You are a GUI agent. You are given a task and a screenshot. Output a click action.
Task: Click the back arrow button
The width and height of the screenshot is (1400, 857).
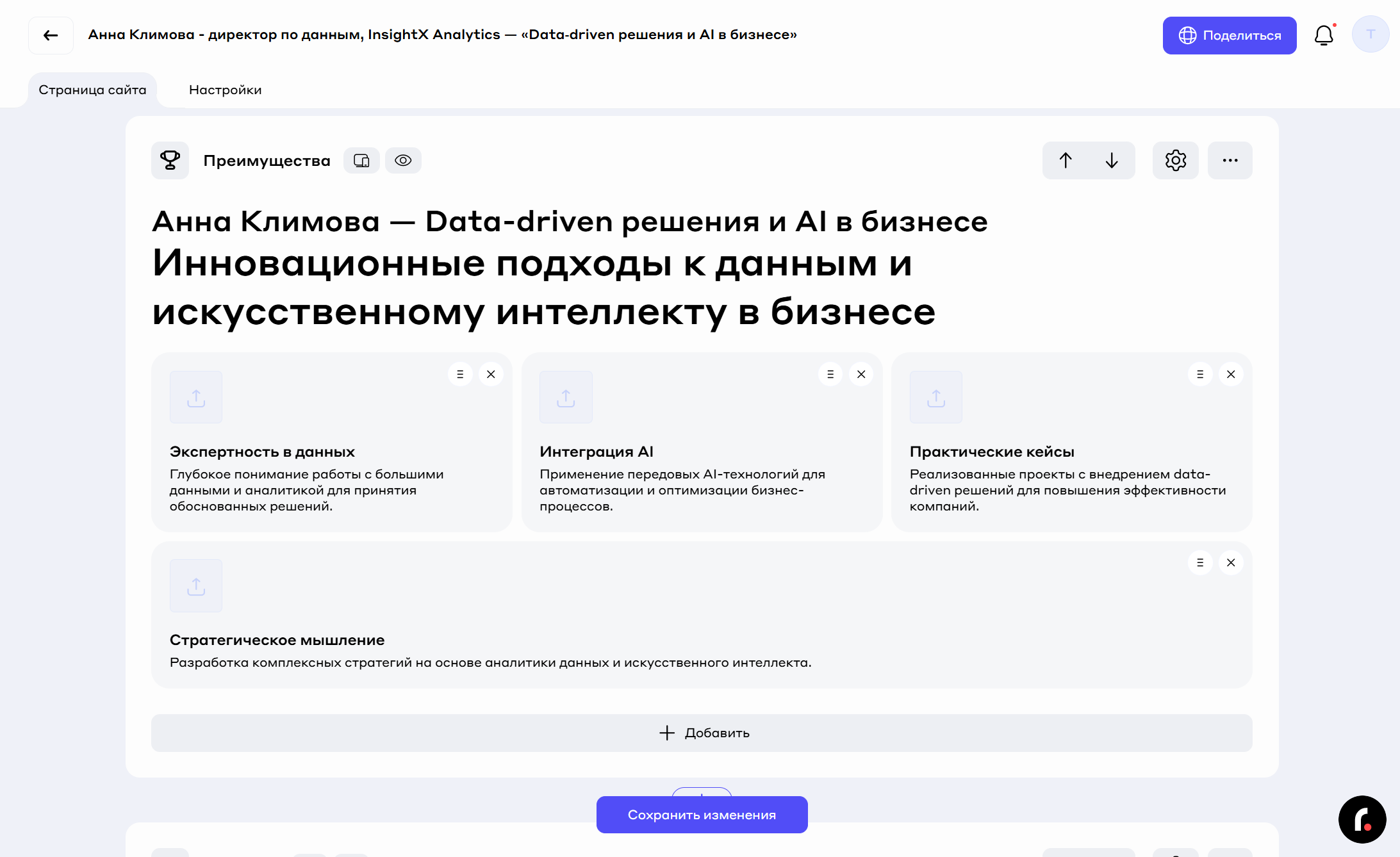tap(51, 35)
